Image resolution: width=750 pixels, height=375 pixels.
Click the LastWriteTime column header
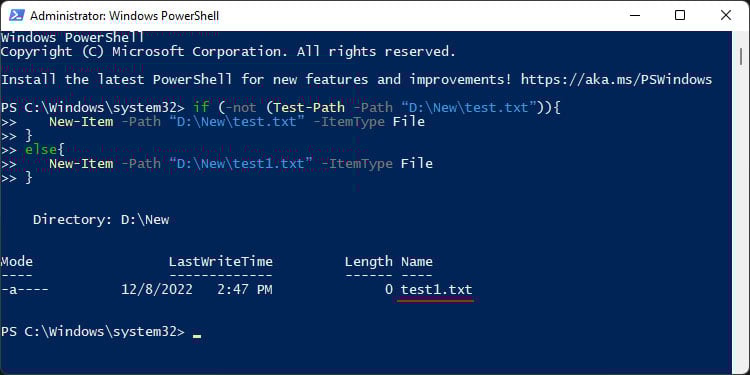pyautogui.click(x=221, y=262)
